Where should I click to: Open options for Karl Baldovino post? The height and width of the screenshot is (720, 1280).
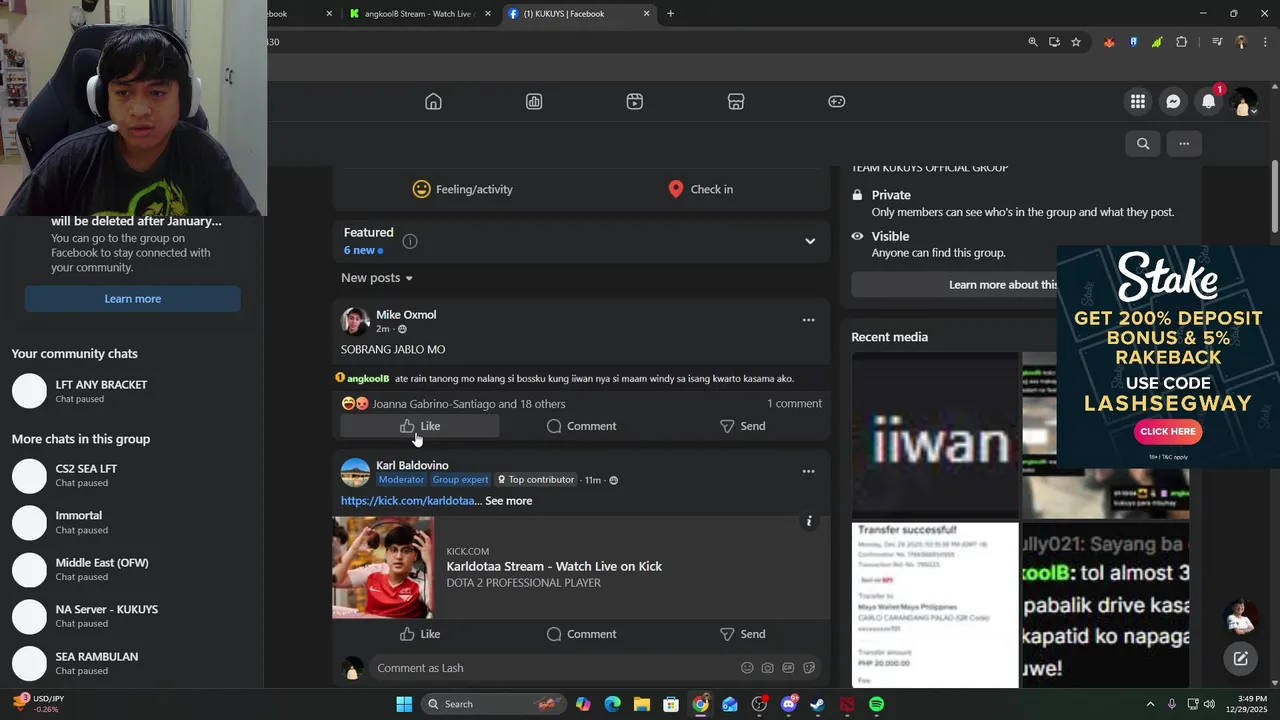[x=808, y=471]
